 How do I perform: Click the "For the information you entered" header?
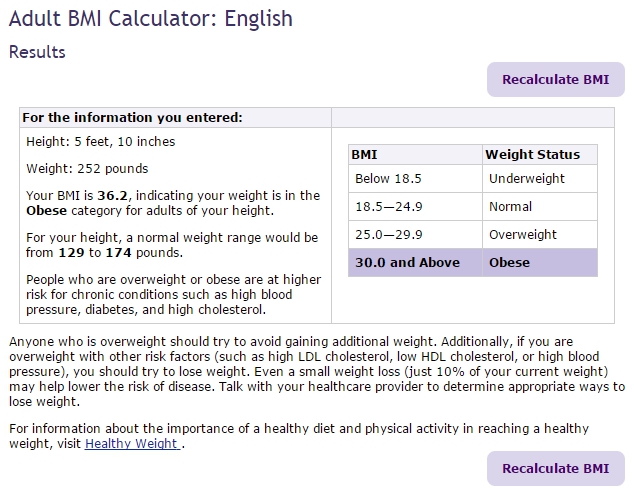[132, 117]
